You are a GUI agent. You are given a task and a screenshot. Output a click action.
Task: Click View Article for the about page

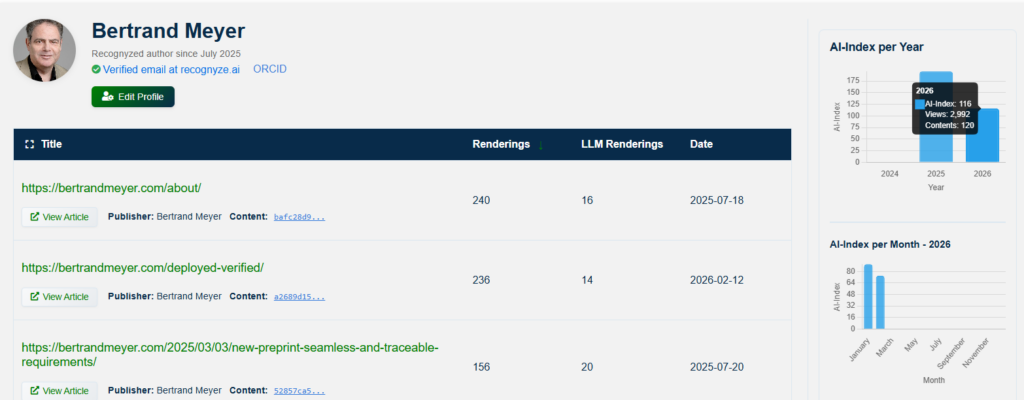(x=60, y=216)
